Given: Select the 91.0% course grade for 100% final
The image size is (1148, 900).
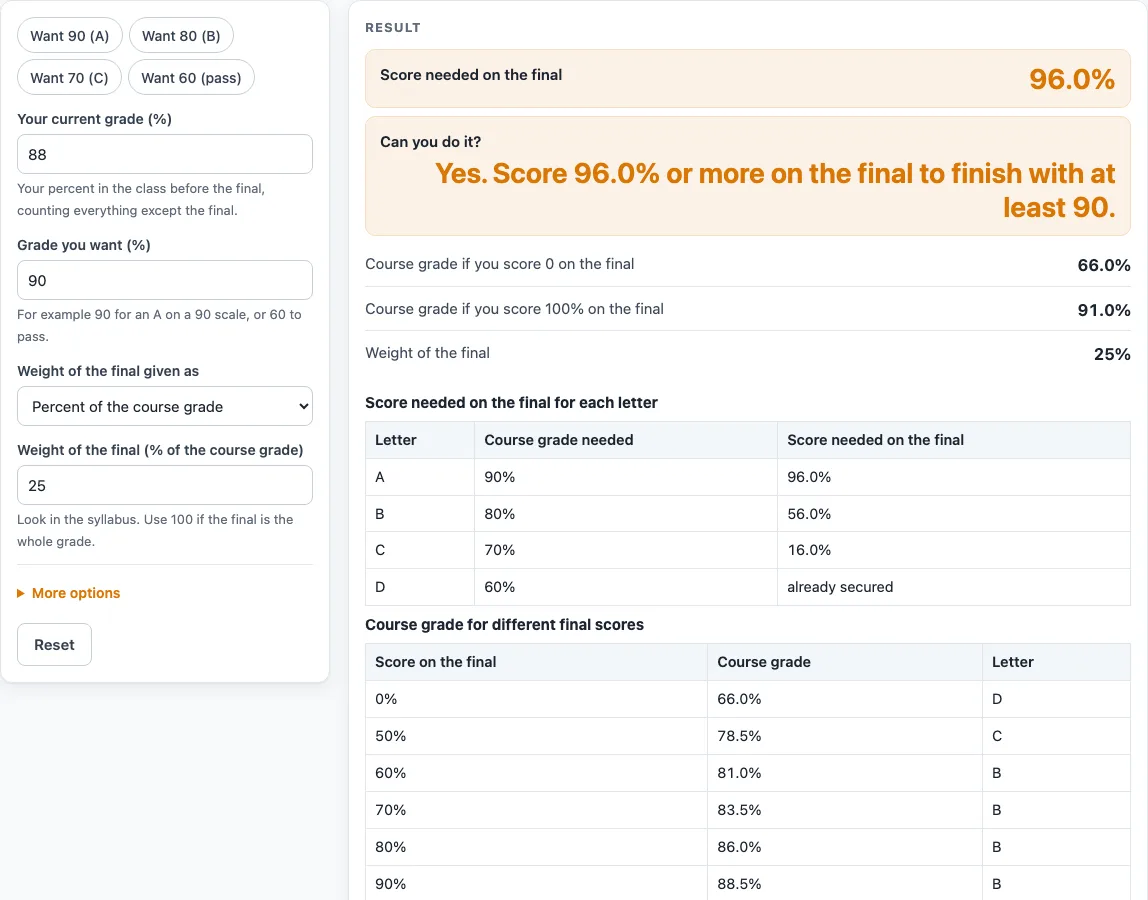Looking at the screenshot, I should 1103,310.
